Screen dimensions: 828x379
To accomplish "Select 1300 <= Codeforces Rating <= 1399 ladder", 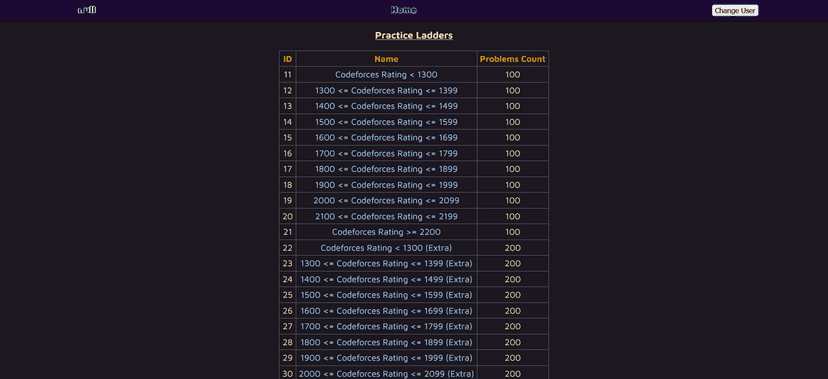I will [x=386, y=91].
